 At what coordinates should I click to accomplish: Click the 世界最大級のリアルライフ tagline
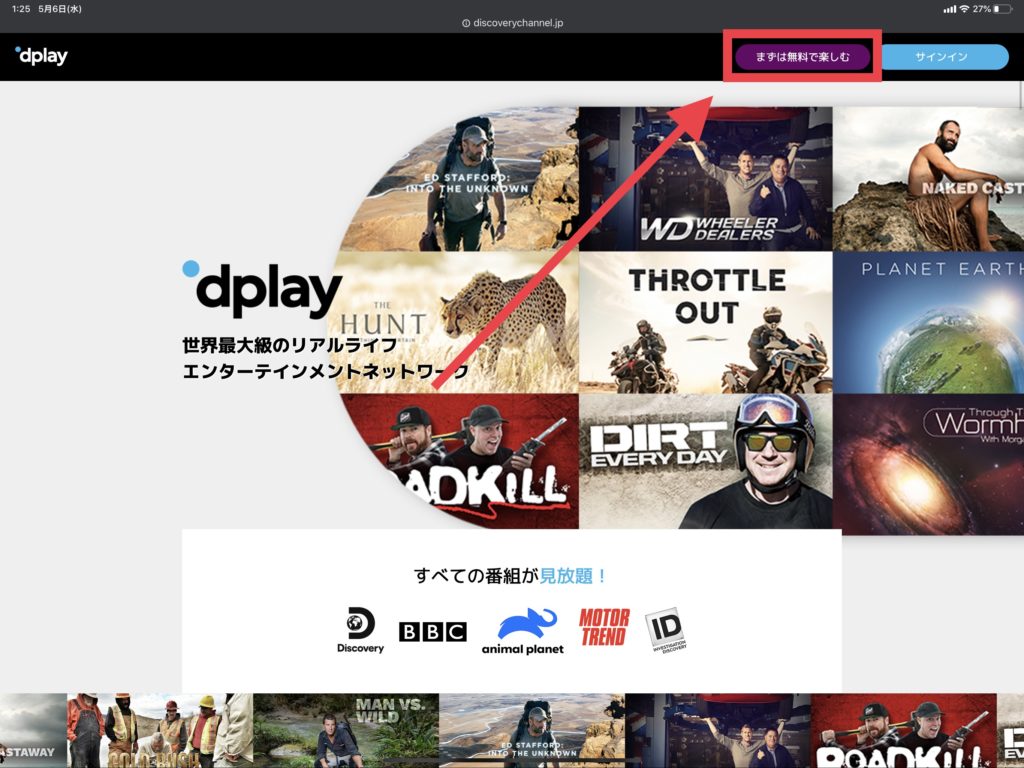coord(290,345)
